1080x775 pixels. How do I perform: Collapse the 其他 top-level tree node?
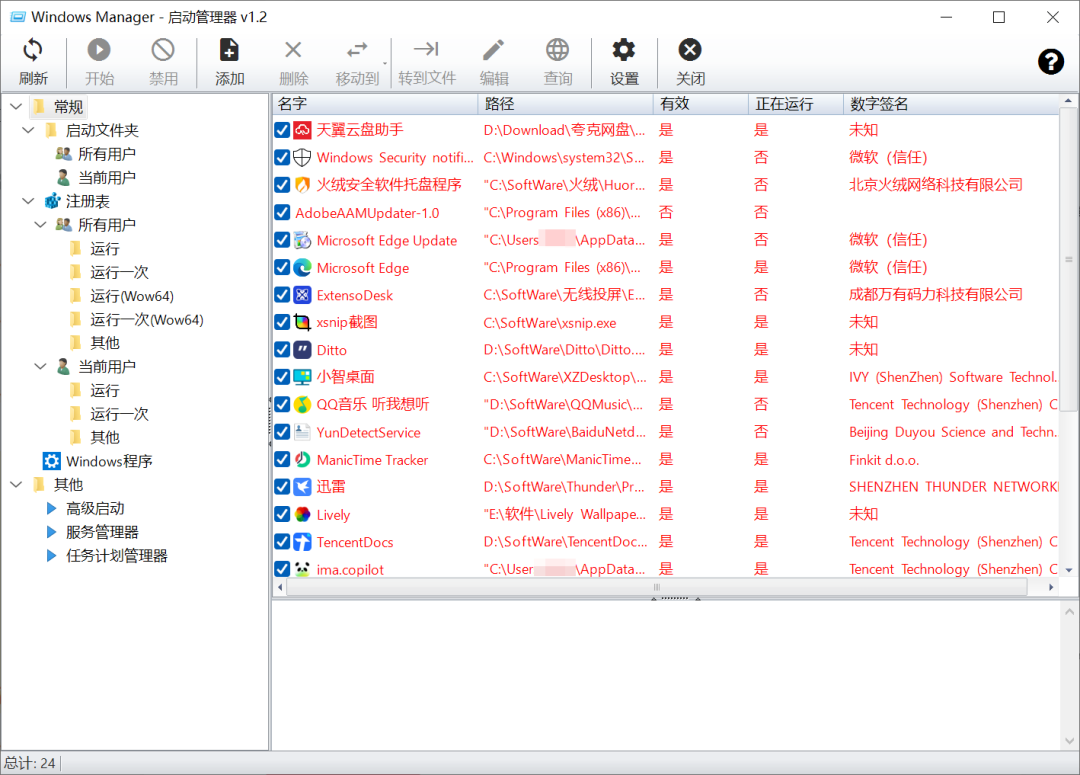16,484
